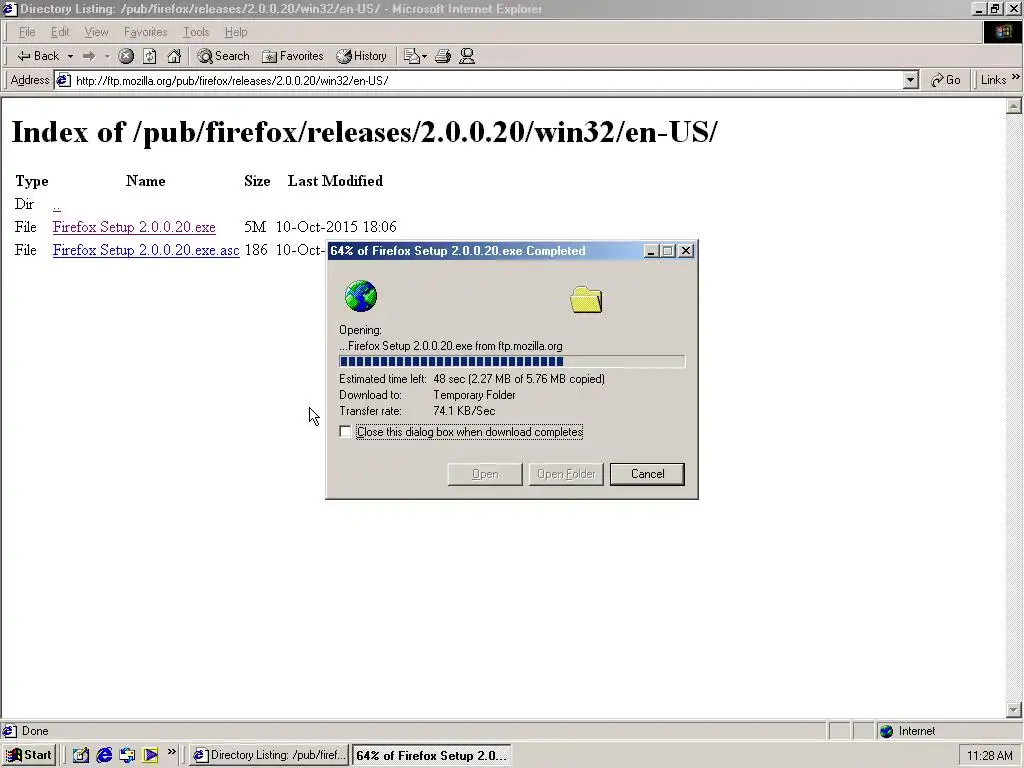Image resolution: width=1024 pixels, height=768 pixels.
Task: Click the Go button
Action: [946, 80]
